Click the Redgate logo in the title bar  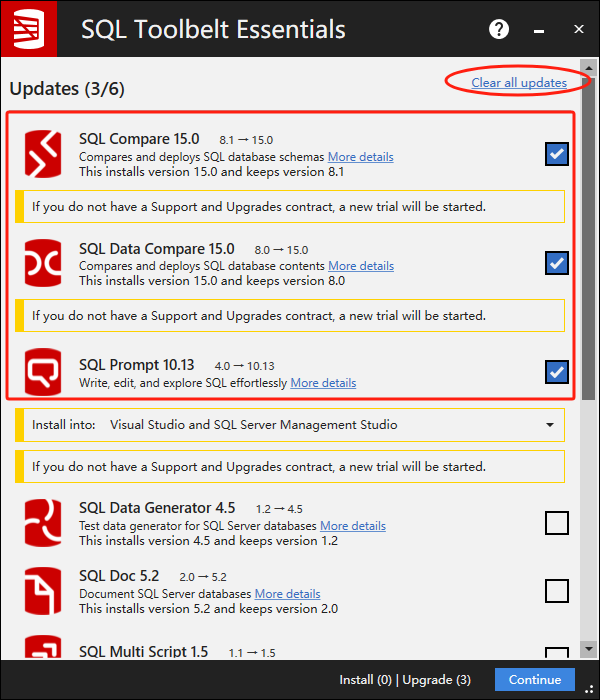tap(29, 29)
